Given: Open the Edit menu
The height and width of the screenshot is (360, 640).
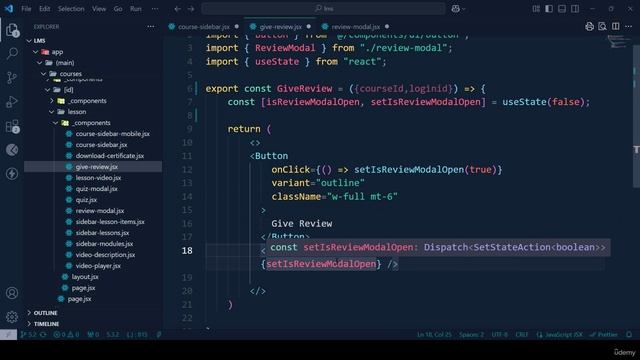Looking at the screenshot, I should [44, 9].
